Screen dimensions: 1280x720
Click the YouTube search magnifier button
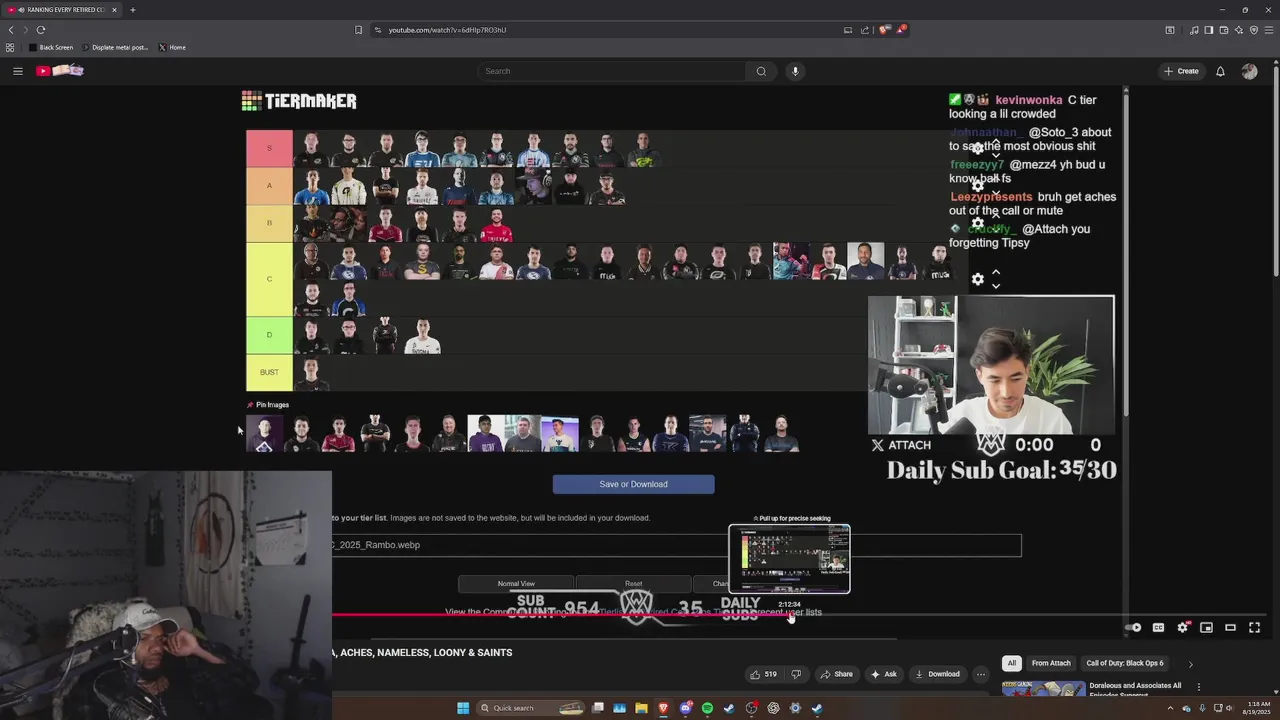pos(761,71)
